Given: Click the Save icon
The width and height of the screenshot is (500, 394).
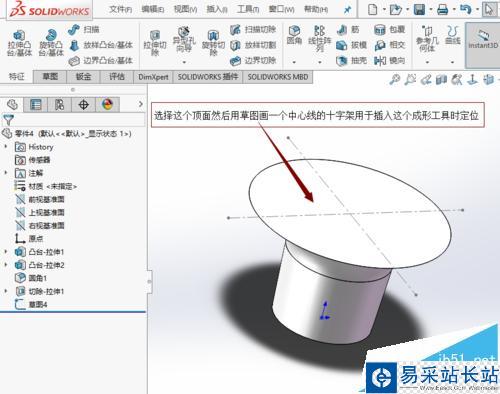Looking at the screenshot, I should tap(419, 10).
